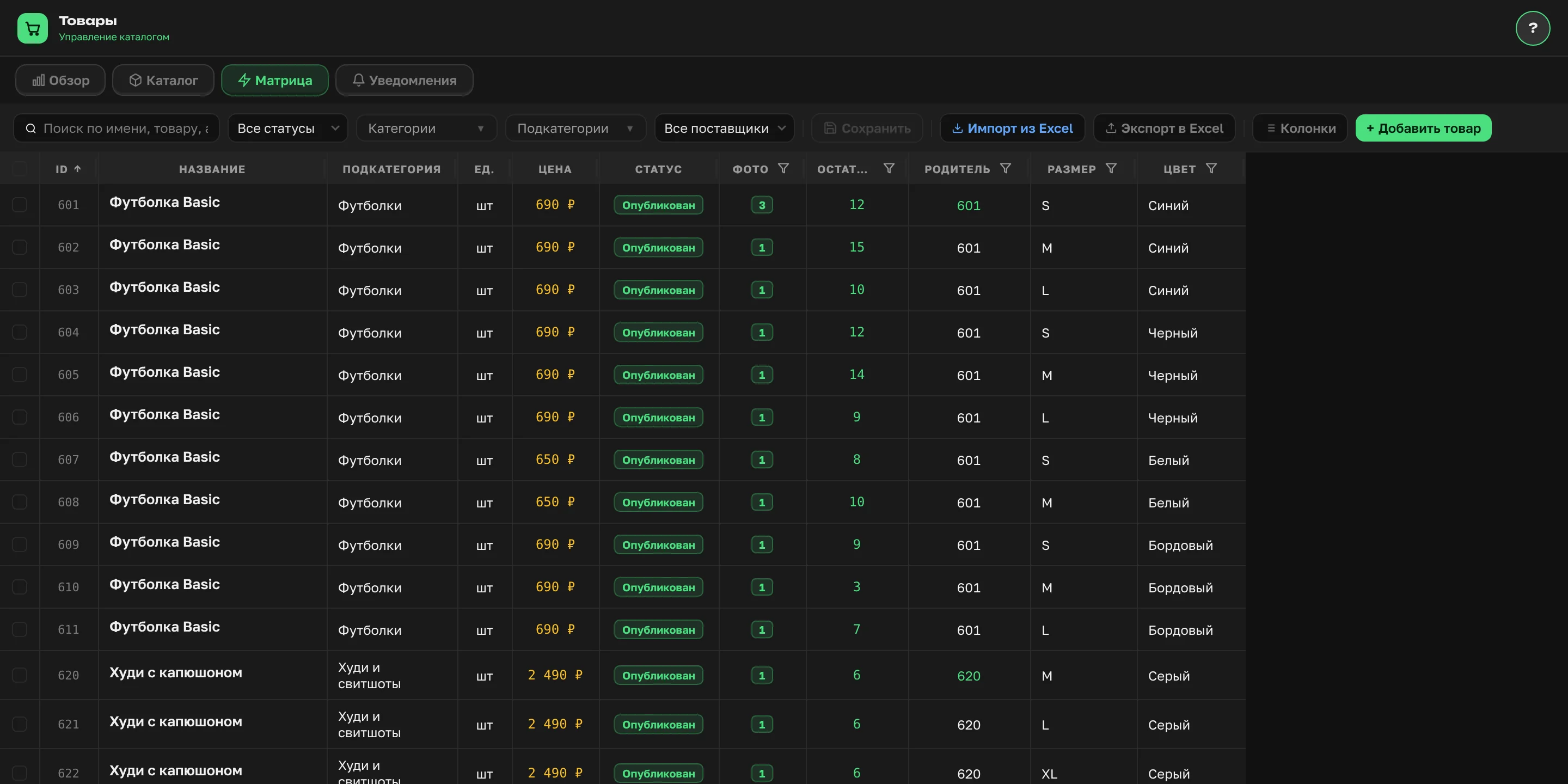This screenshot has height=784, width=1568.
Task: Switch to the Каталог tab
Action: [x=163, y=81]
